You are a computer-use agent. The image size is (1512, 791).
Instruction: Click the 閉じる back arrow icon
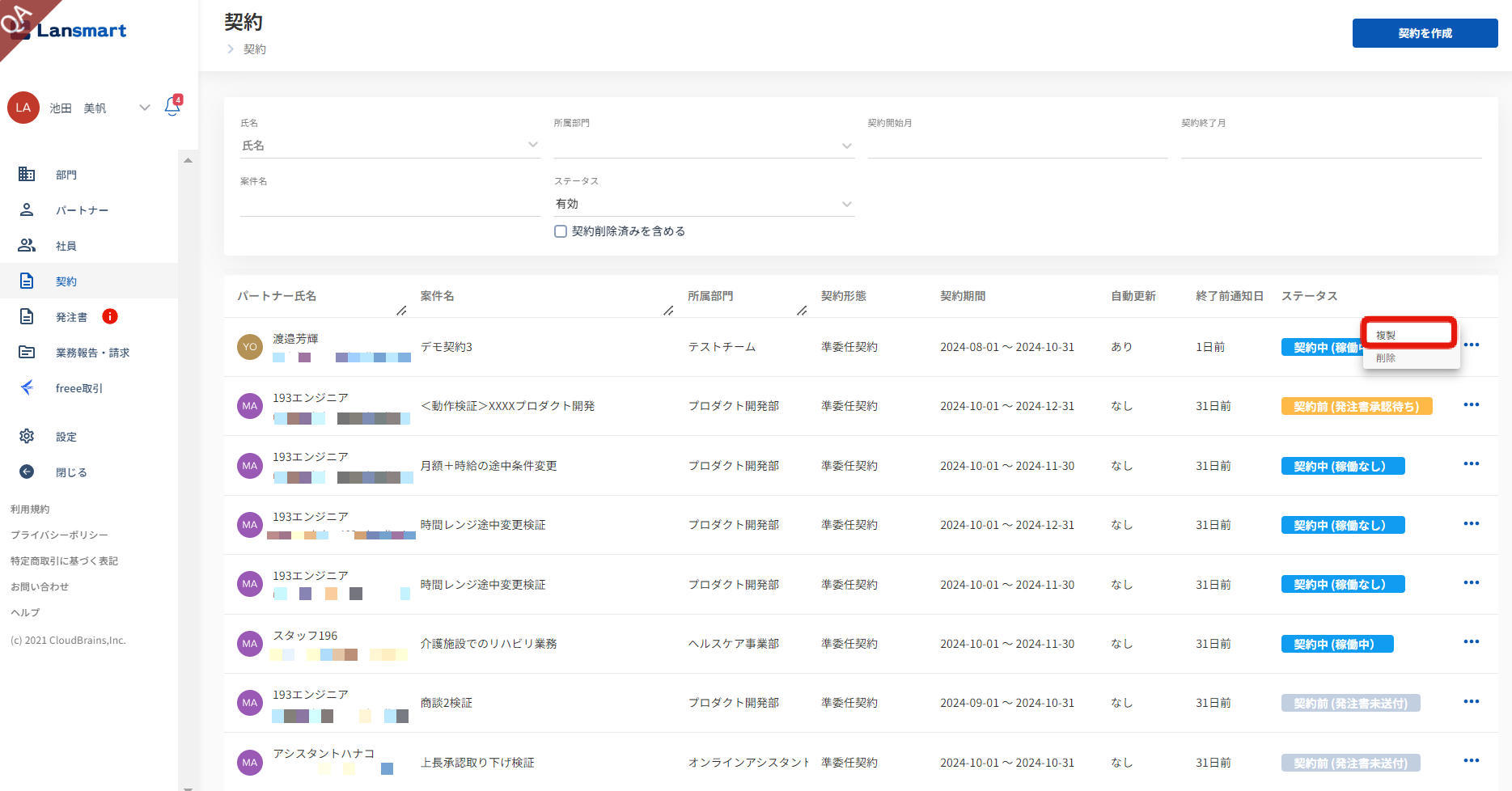(27, 472)
